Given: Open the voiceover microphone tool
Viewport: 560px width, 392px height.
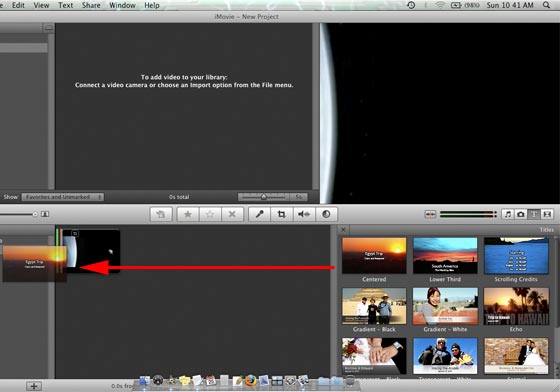Looking at the screenshot, I should (x=259, y=214).
